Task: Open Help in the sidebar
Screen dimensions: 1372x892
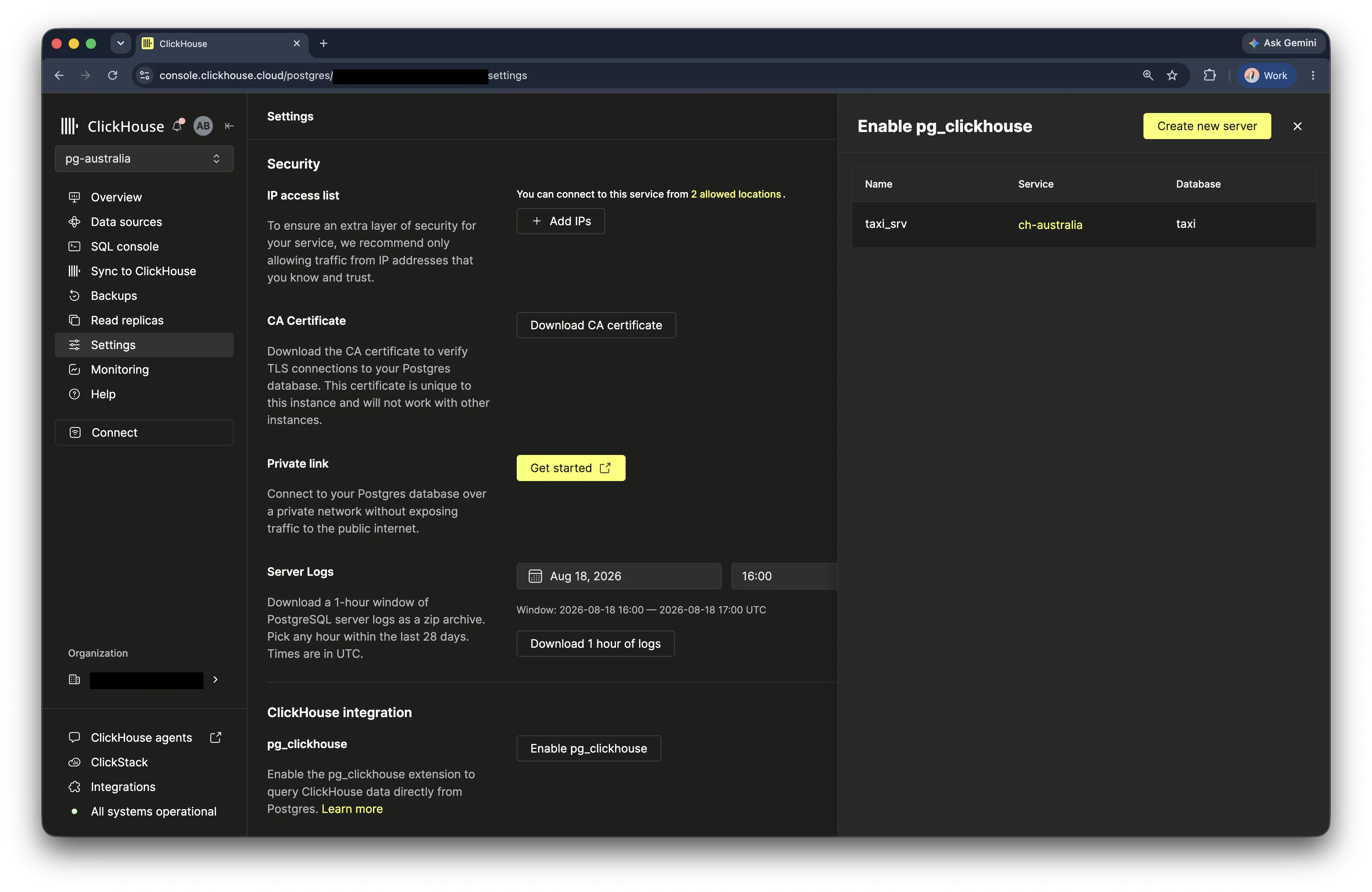Action: (x=144, y=395)
